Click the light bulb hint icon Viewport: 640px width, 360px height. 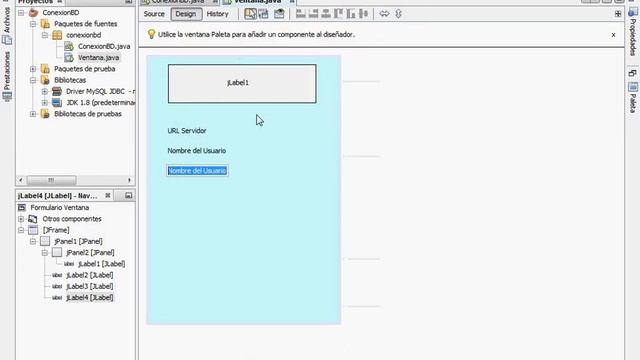[151, 34]
